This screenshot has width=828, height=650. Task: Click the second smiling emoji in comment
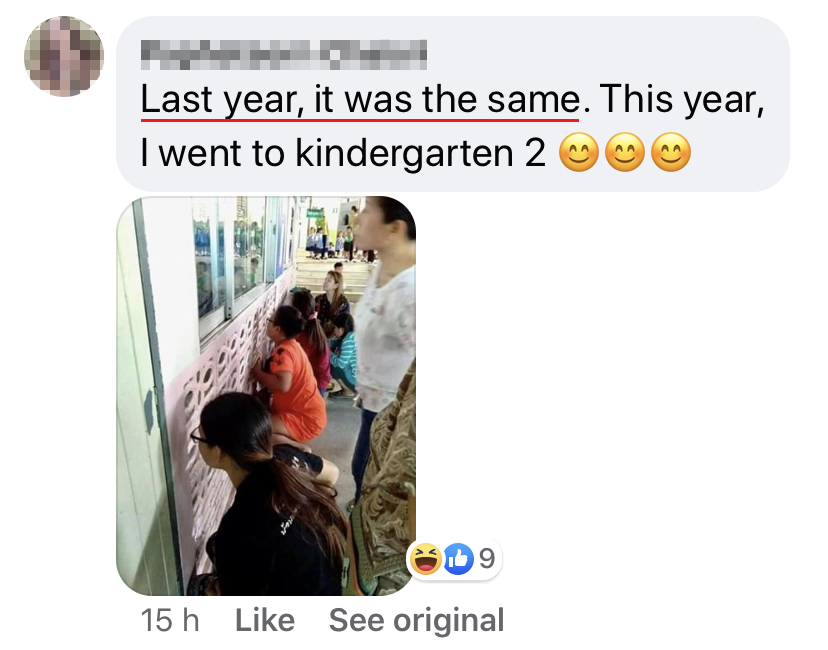[x=625, y=152]
